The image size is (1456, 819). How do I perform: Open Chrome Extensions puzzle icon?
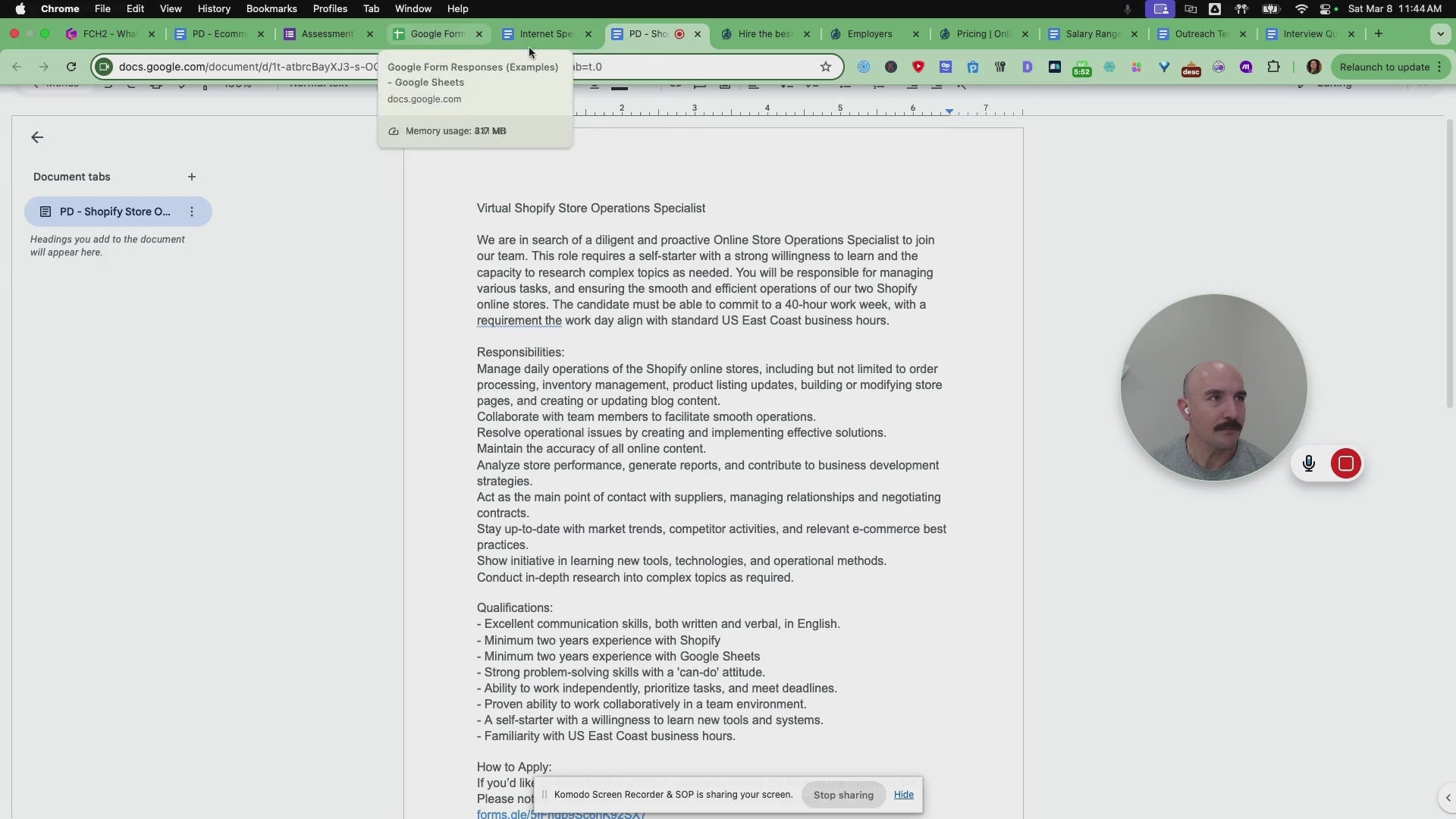1273,67
